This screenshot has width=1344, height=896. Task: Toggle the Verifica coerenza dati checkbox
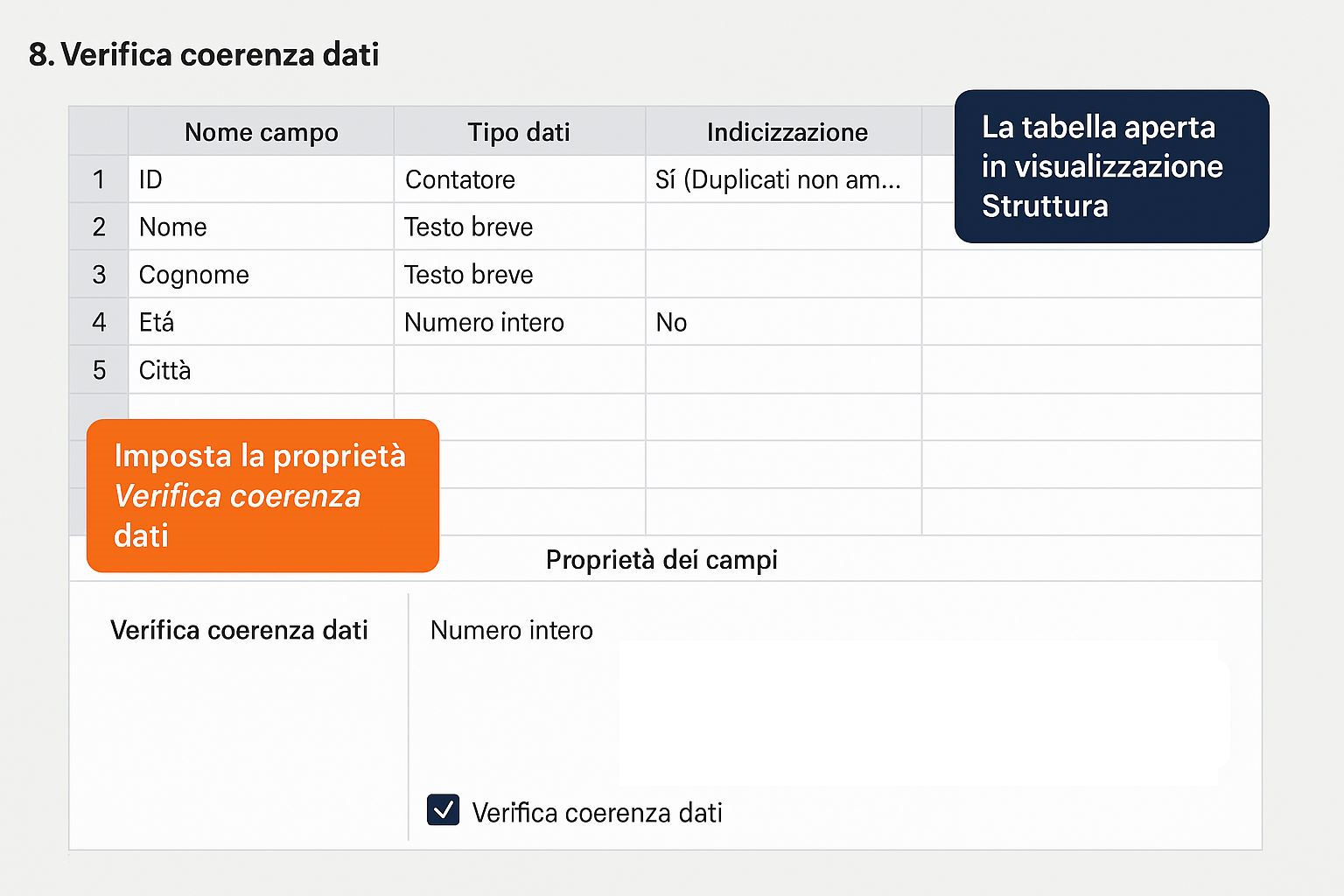point(443,810)
